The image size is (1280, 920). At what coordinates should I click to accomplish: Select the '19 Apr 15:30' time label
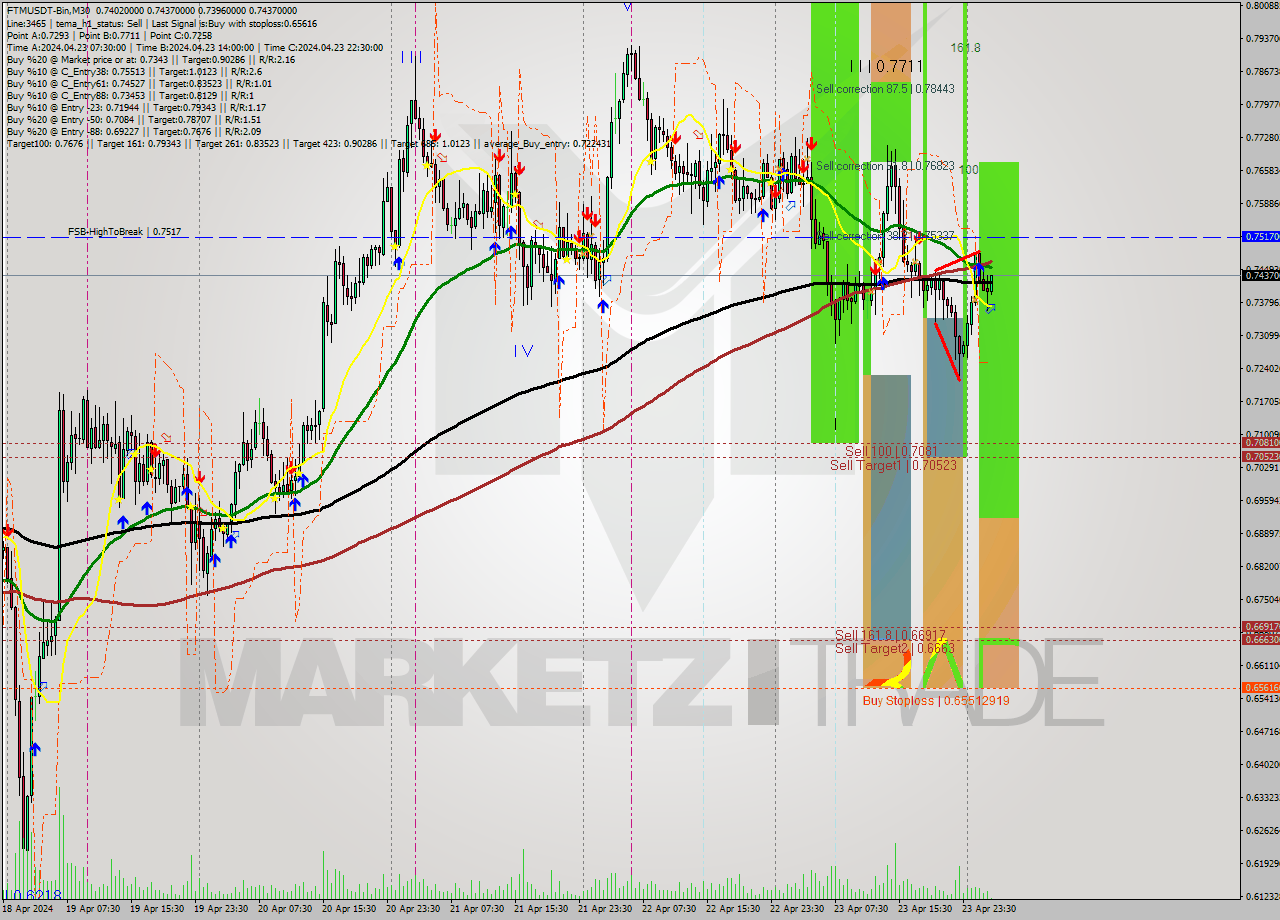(155, 909)
